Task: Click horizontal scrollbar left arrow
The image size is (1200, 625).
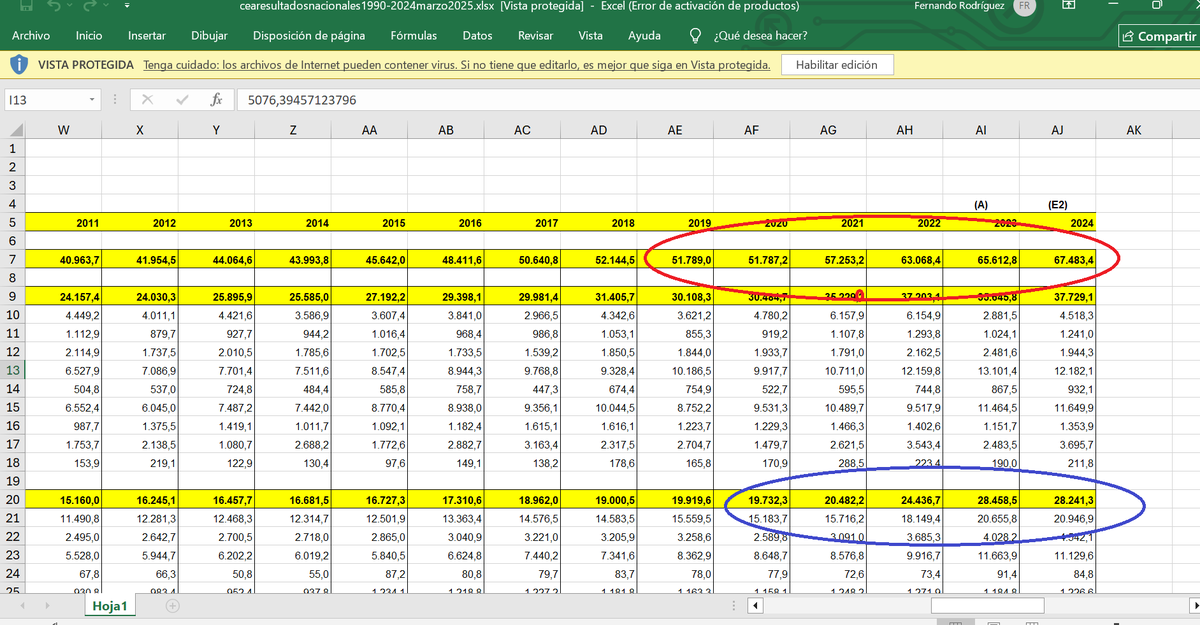Action: pyautogui.click(x=756, y=606)
